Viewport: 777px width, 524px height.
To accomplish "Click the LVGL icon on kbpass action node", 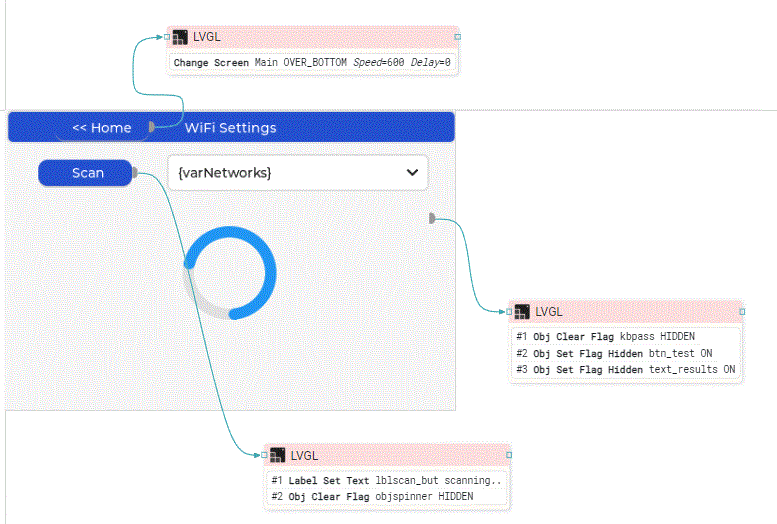I will click(x=522, y=312).
